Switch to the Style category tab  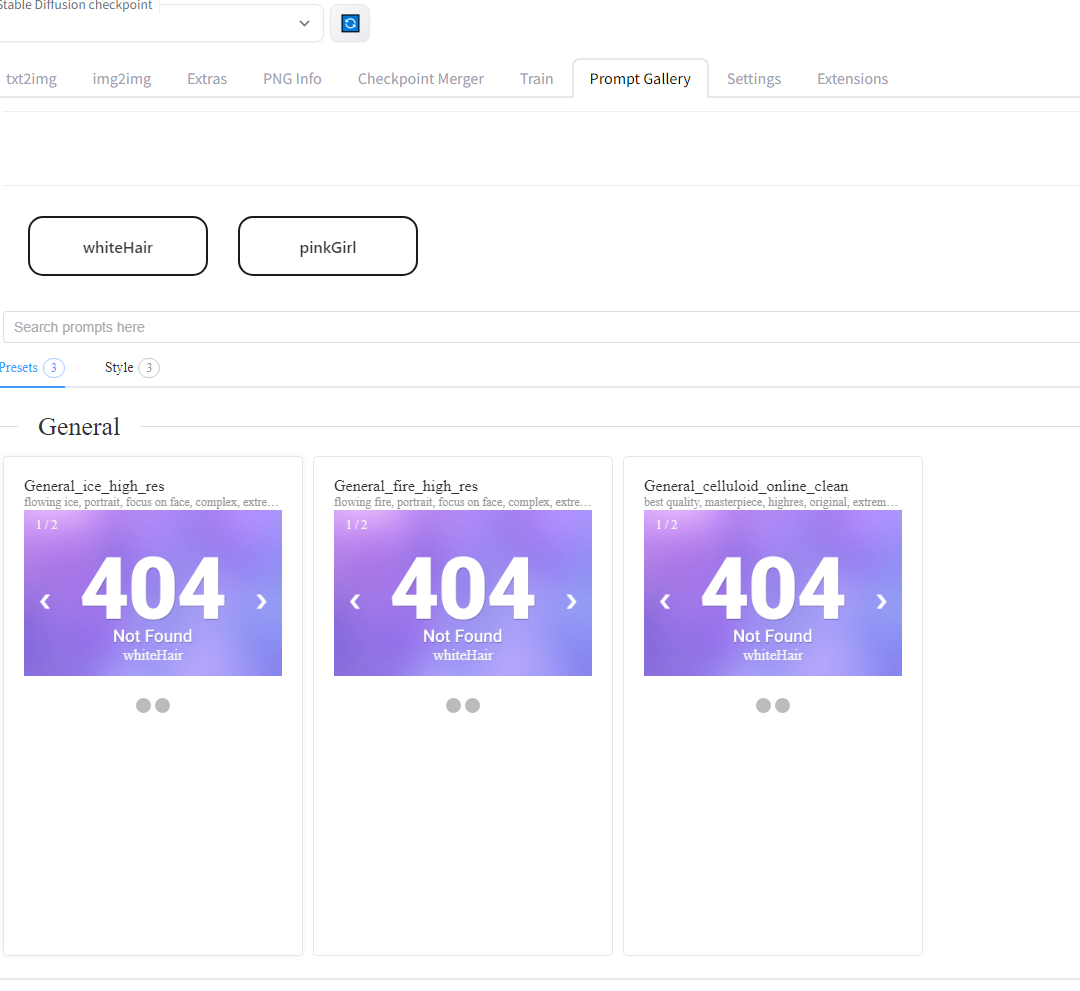coord(120,367)
